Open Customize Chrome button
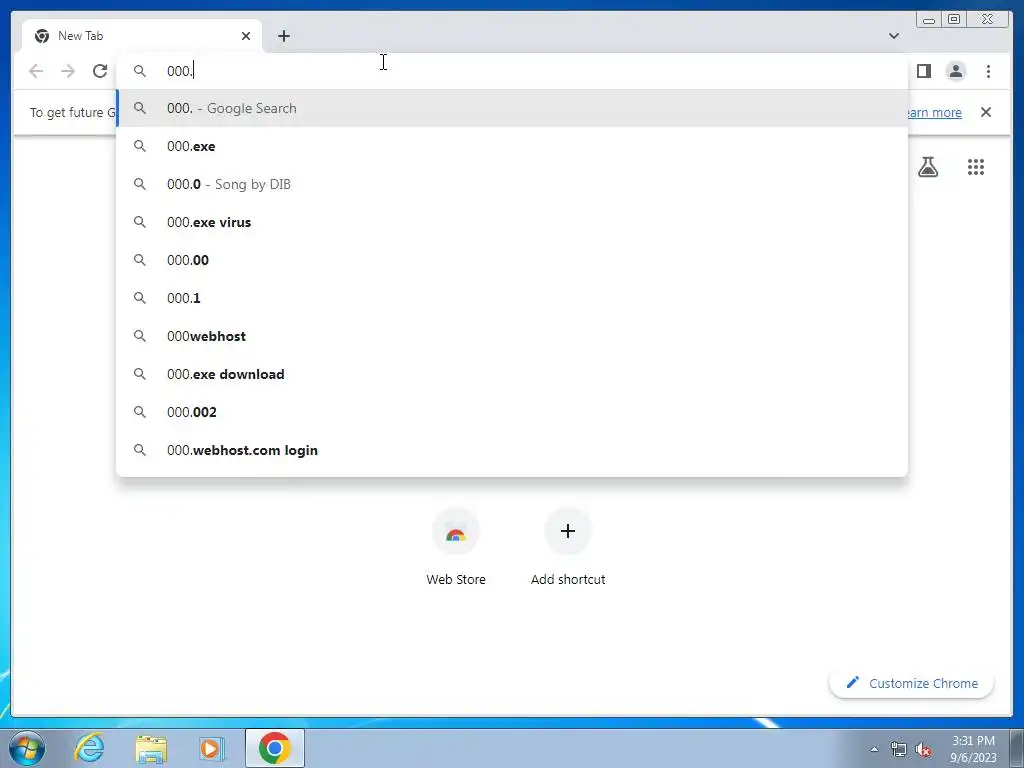Image resolution: width=1024 pixels, height=768 pixels. point(911,683)
